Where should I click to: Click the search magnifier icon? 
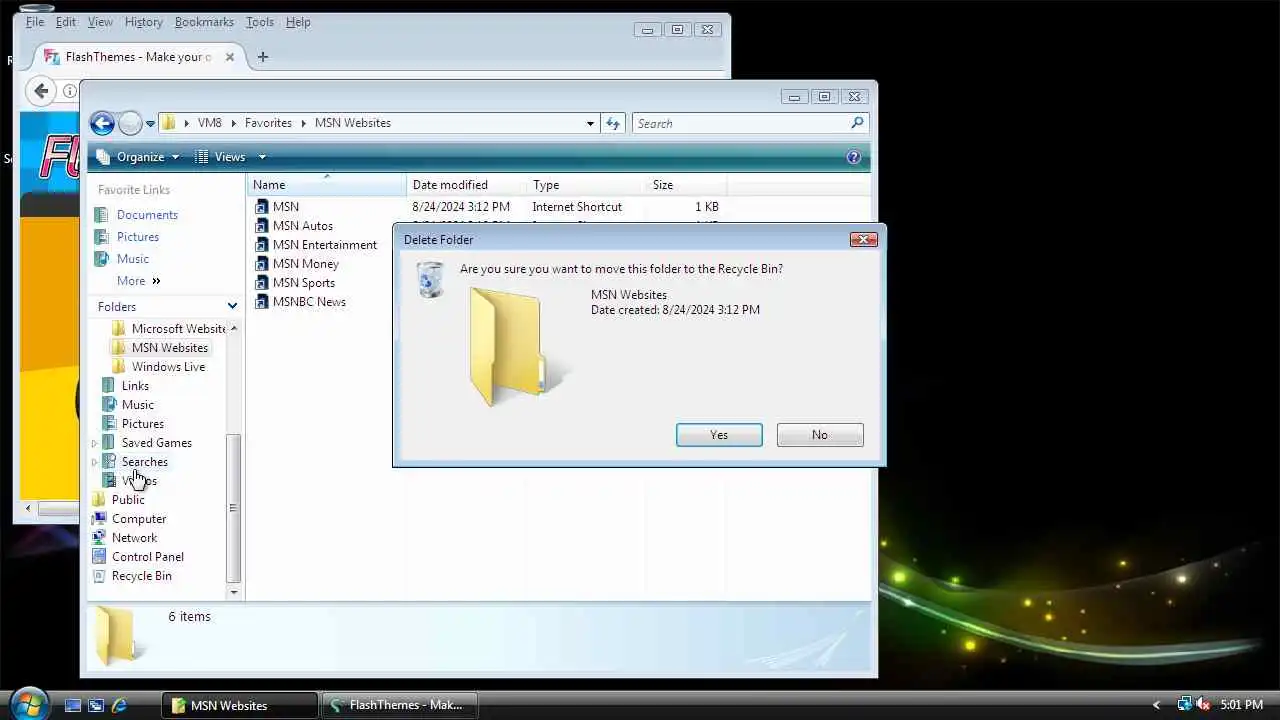857,123
